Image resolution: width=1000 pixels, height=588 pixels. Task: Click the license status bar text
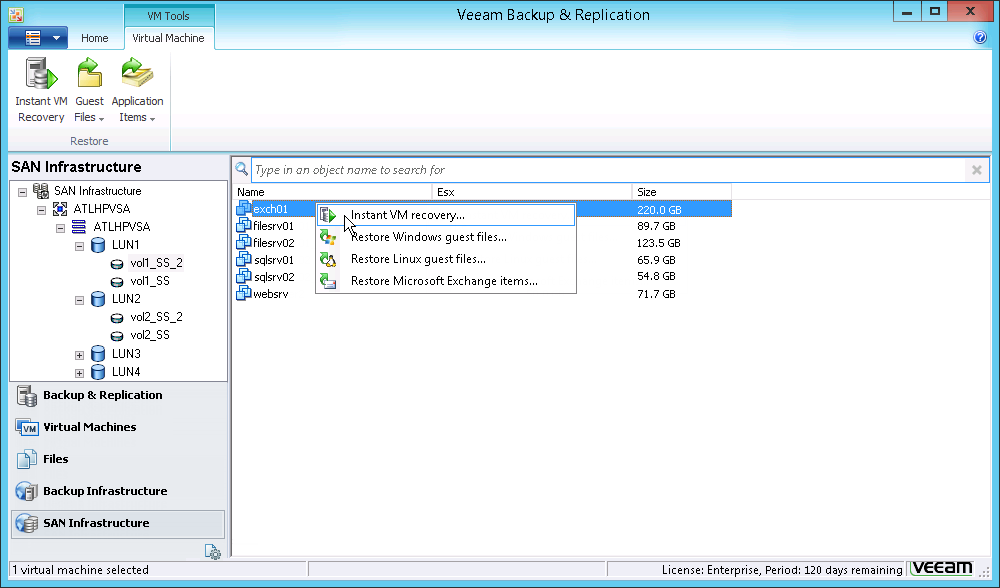tap(782, 570)
